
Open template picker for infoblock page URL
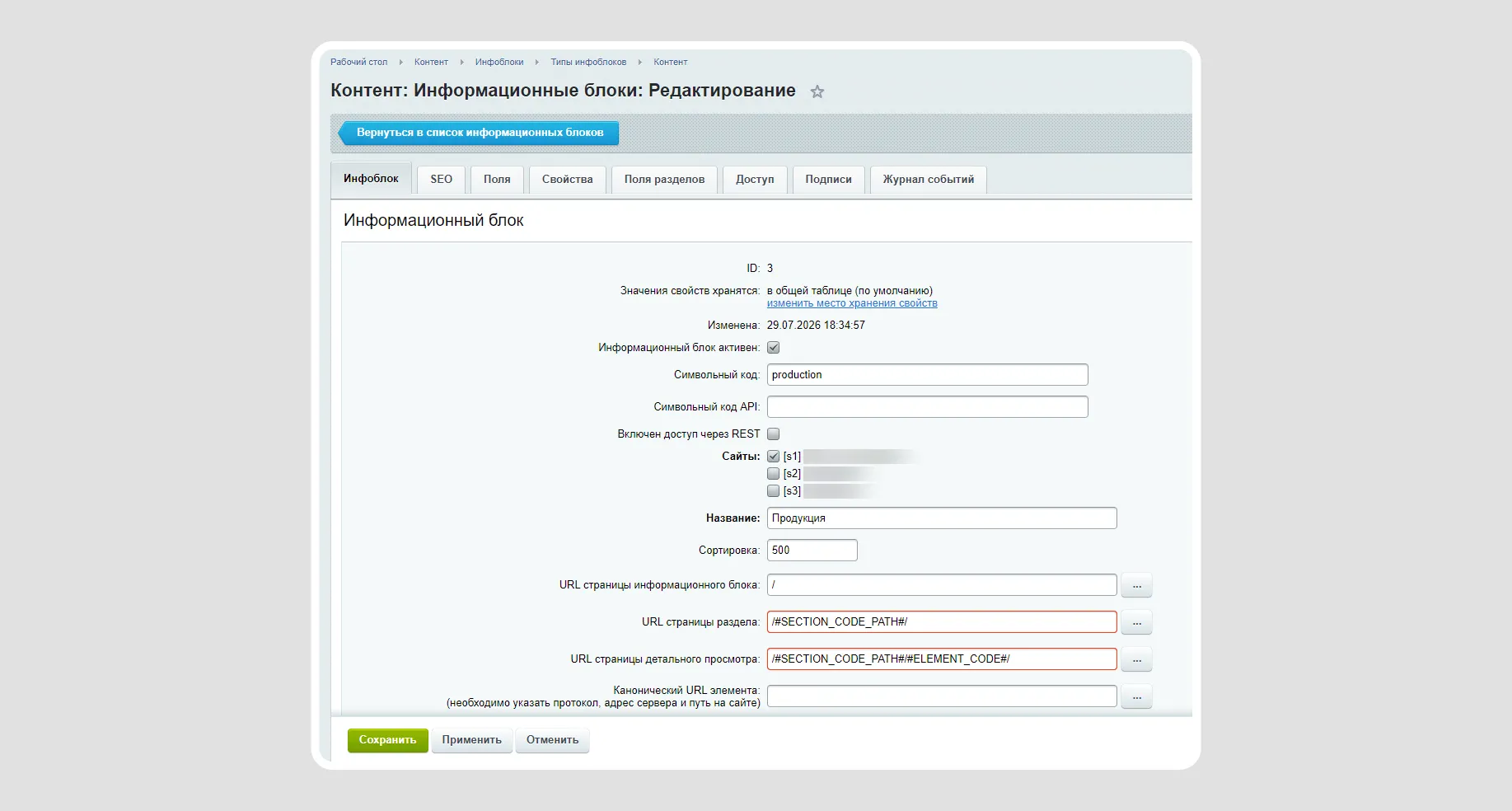pyautogui.click(x=1136, y=585)
